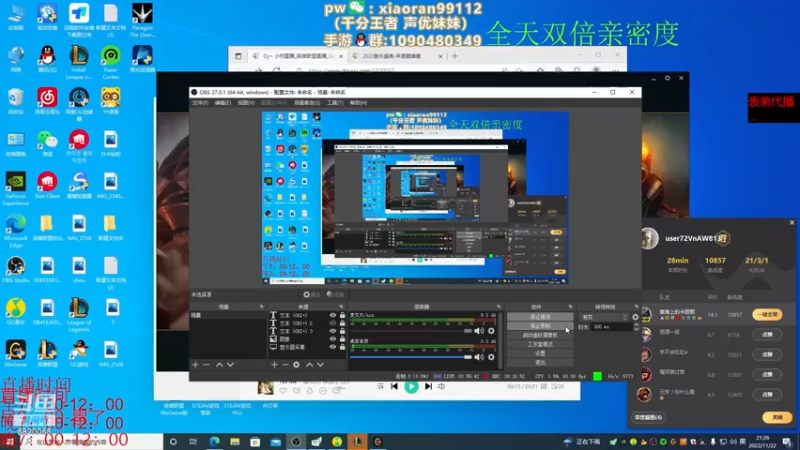The image size is (800, 450).
Task: Increase transition duration with stepper arrow
Action: click(x=636, y=324)
